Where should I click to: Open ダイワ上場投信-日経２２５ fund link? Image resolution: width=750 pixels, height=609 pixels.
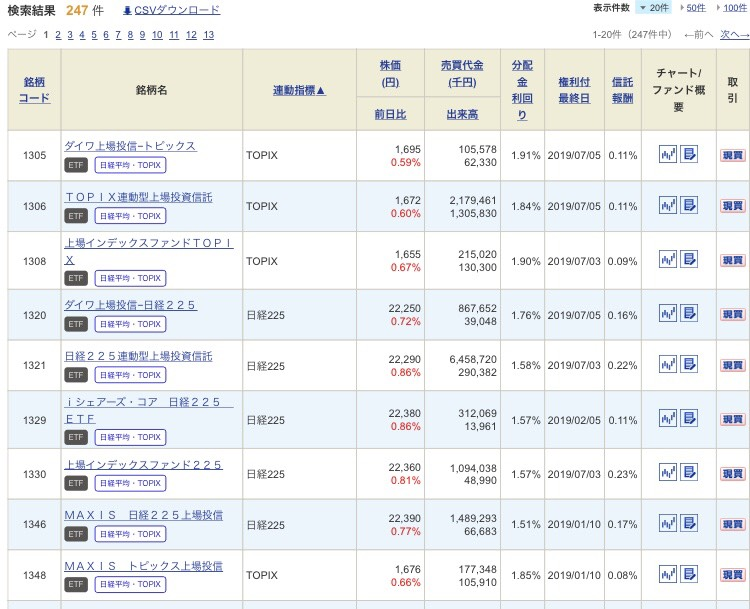[130, 305]
